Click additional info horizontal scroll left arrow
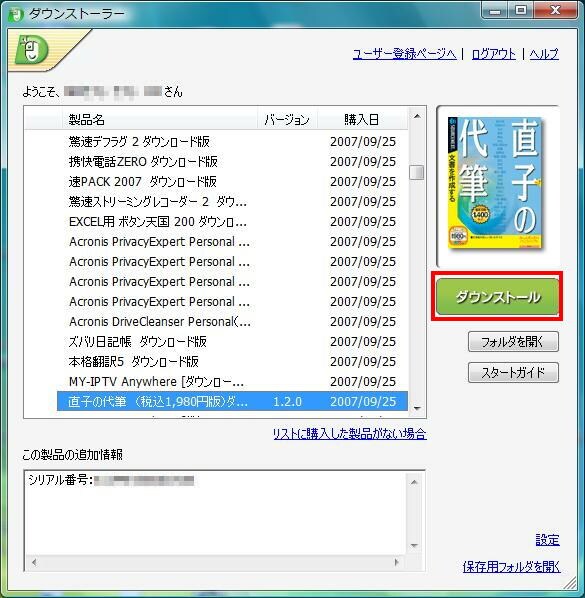The width and height of the screenshot is (585, 598). pyautogui.click(x=34, y=562)
